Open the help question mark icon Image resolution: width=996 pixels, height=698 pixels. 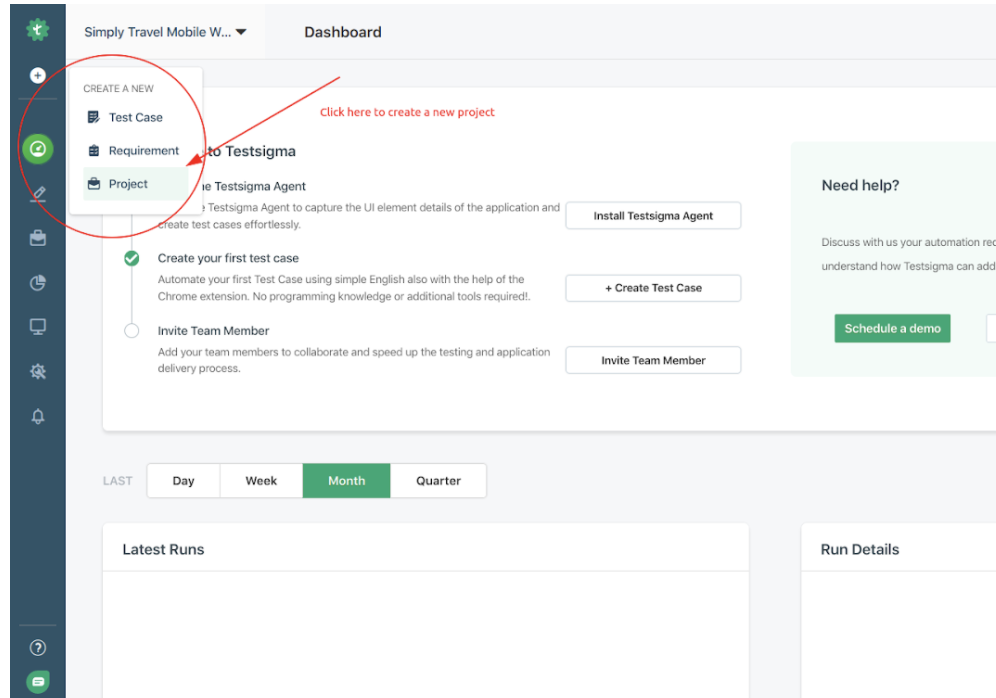pyautogui.click(x=38, y=648)
